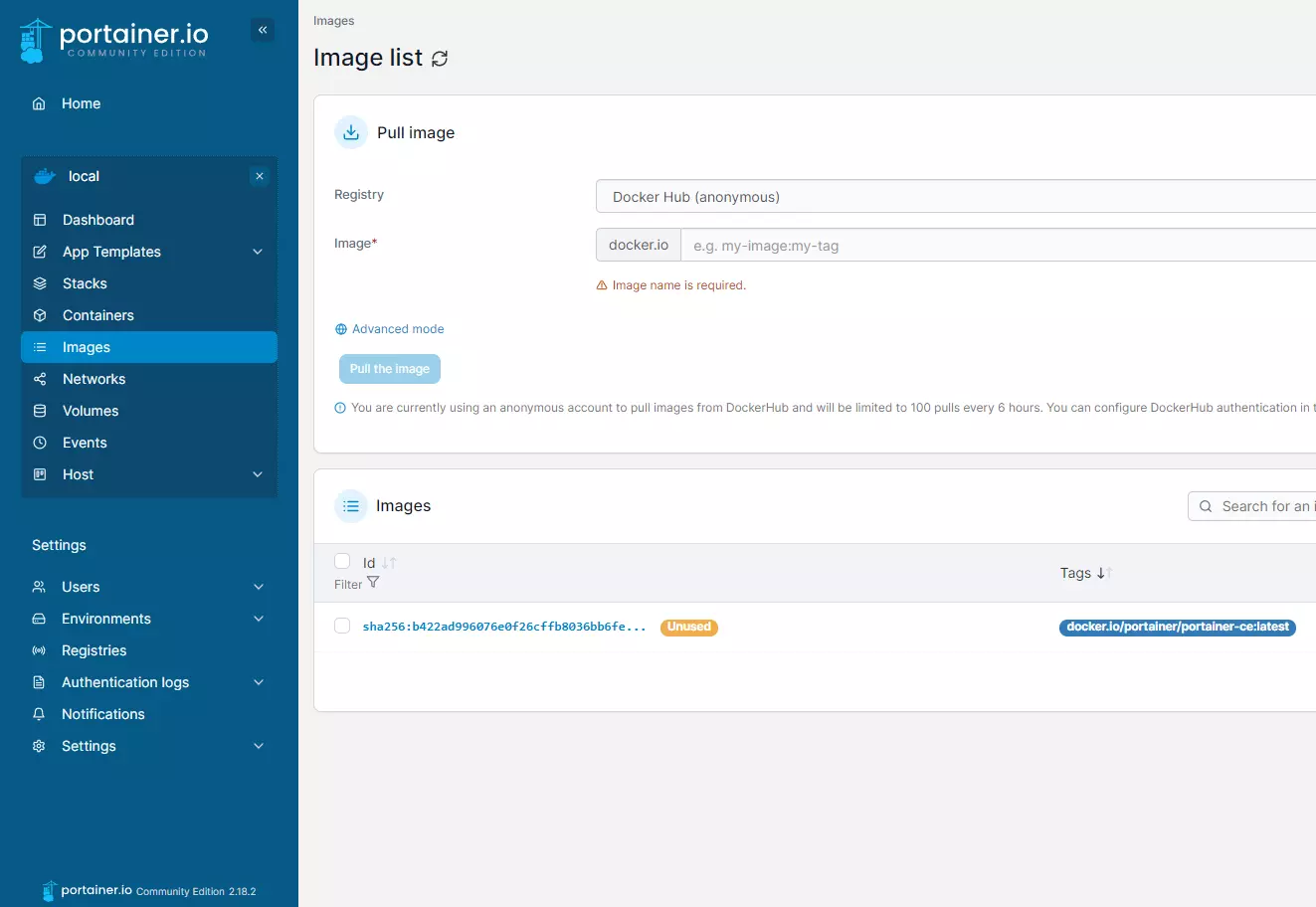The width and height of the screenshot is (1316, 907).
Task: Click the Id column sort arrows
Action: [389, 563]
